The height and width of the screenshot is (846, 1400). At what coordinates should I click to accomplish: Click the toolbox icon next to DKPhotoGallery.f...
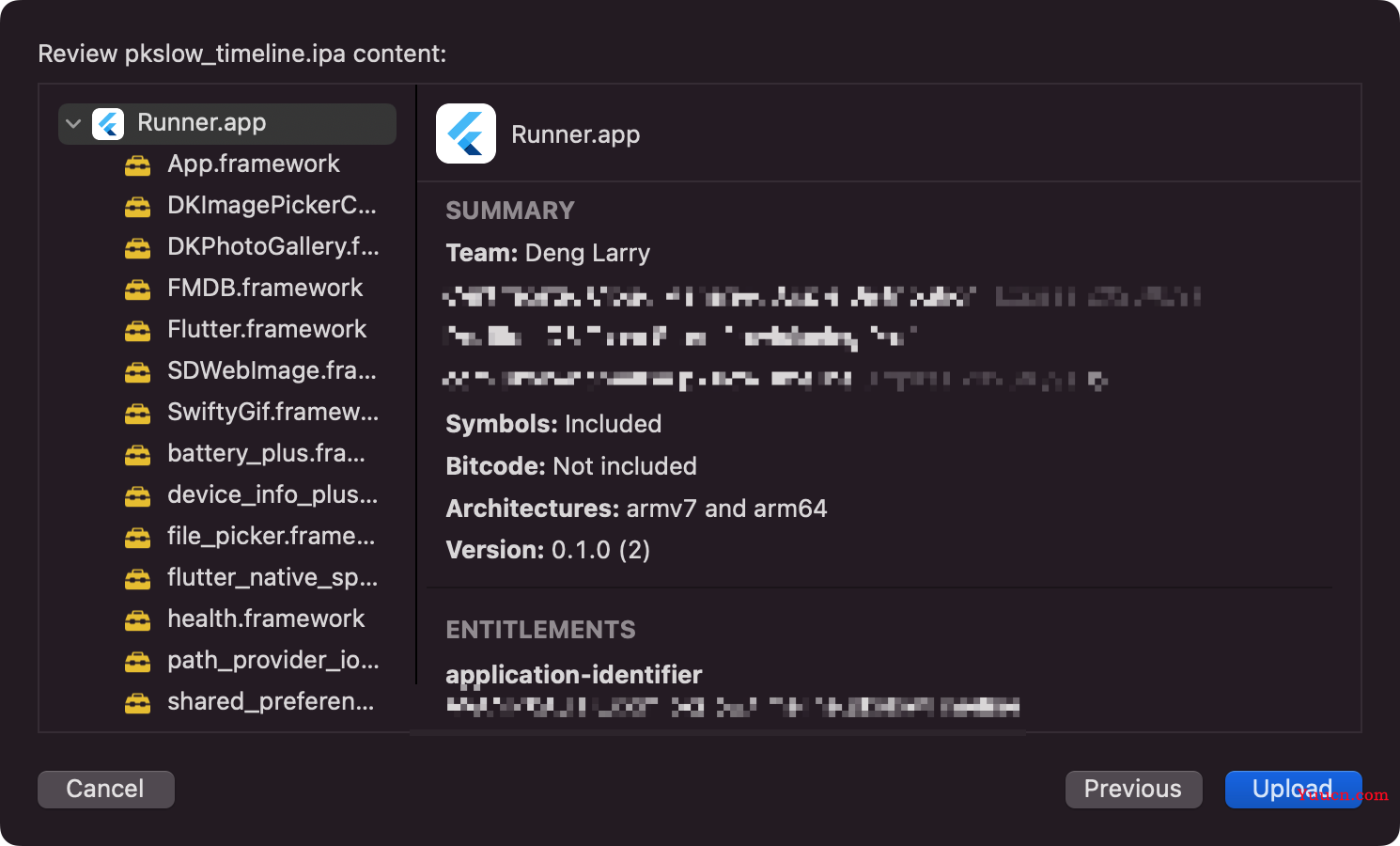click(x=138, y=248)
